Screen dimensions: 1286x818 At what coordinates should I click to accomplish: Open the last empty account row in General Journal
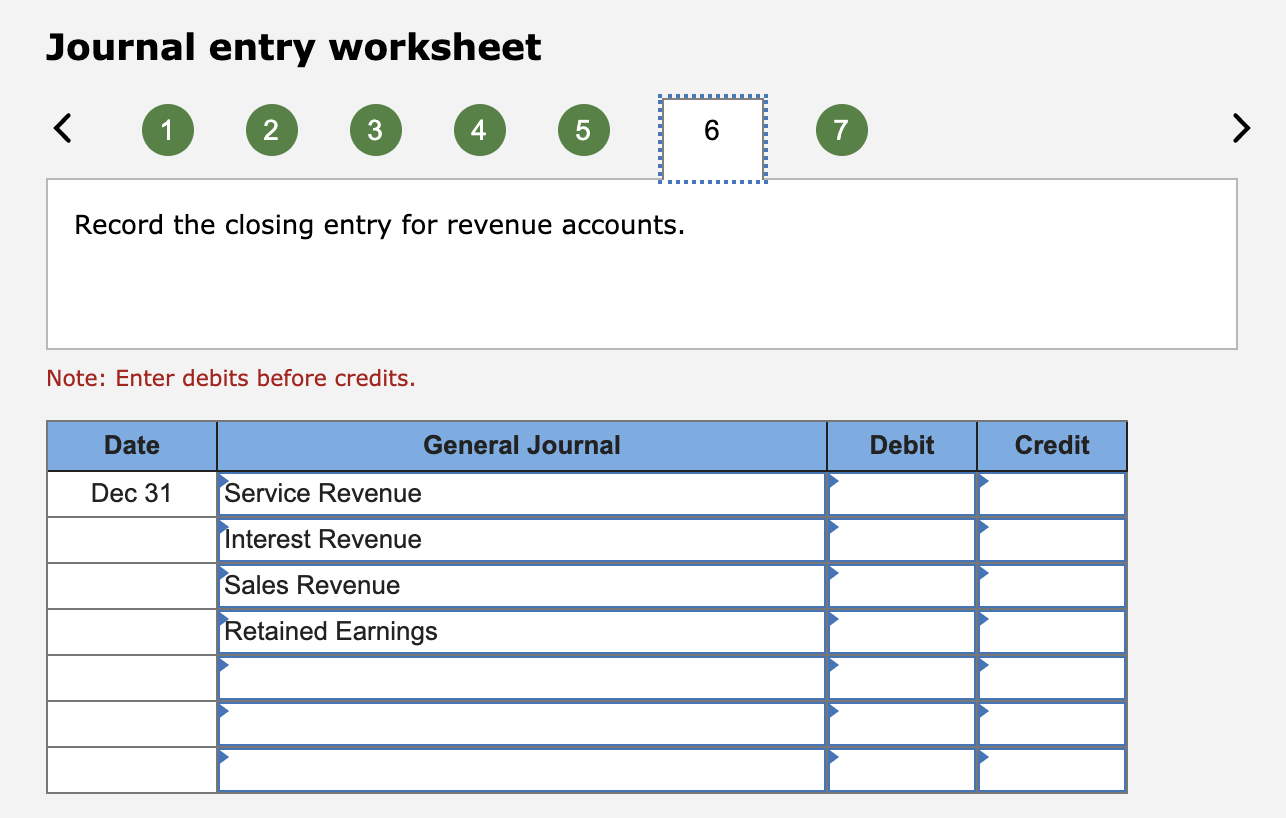[522, 770]
